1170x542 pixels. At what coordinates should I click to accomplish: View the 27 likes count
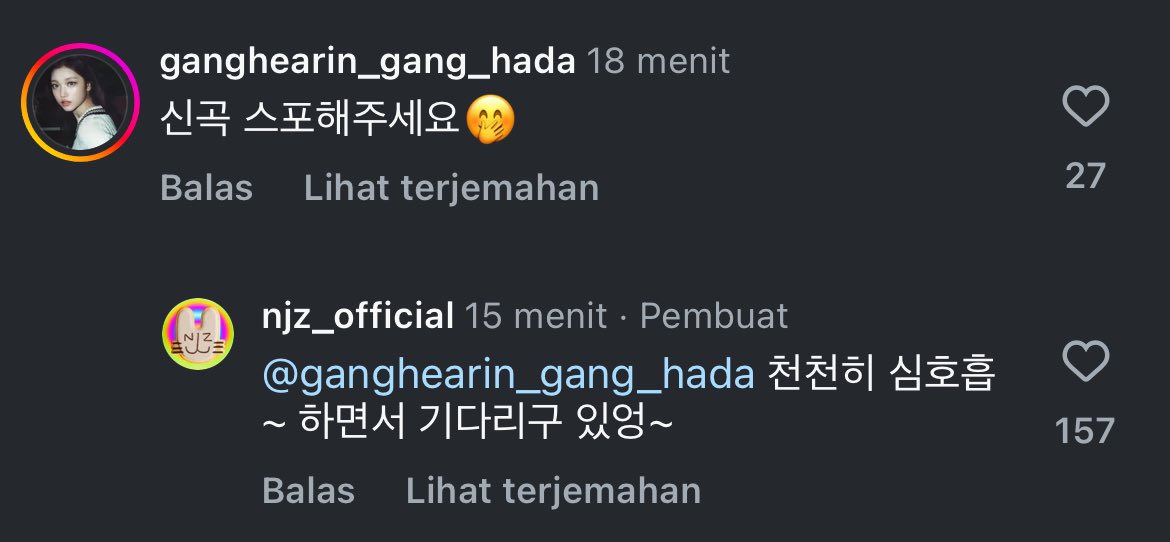click(1085, 176)
